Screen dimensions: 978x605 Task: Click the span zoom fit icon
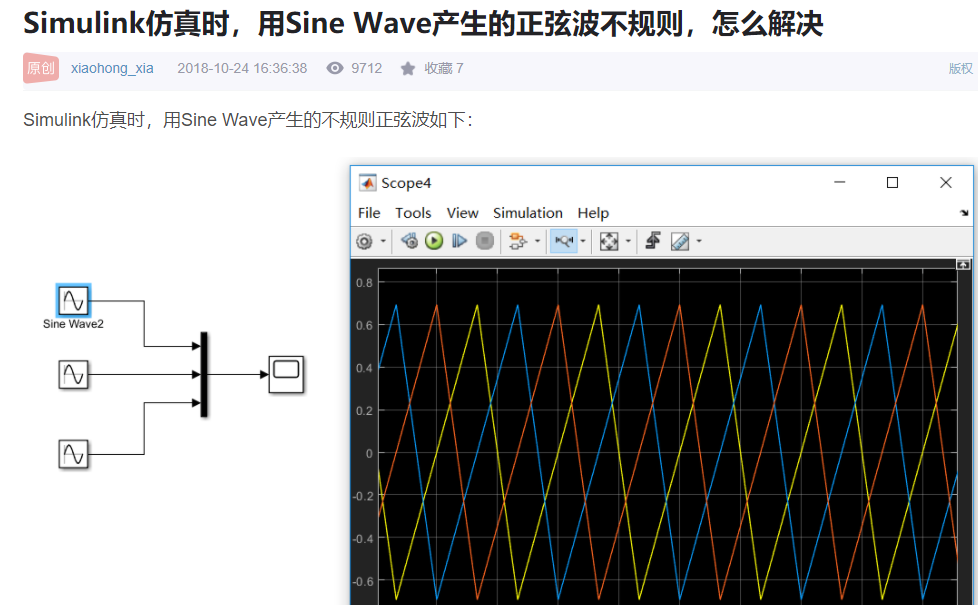(609, 240)
